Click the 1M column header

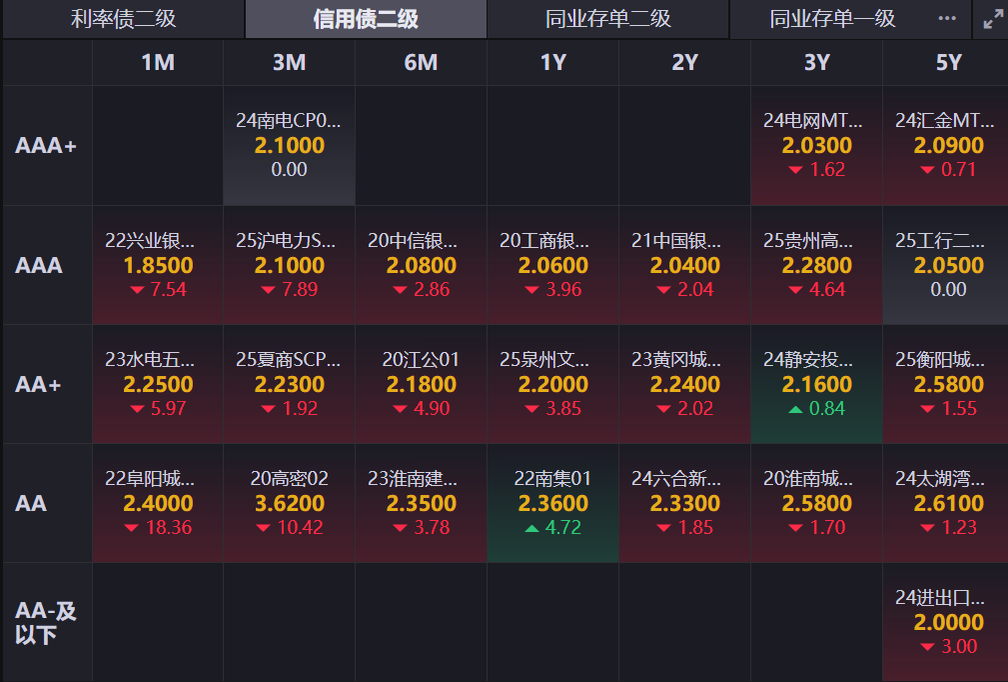[x=157, y=62]
